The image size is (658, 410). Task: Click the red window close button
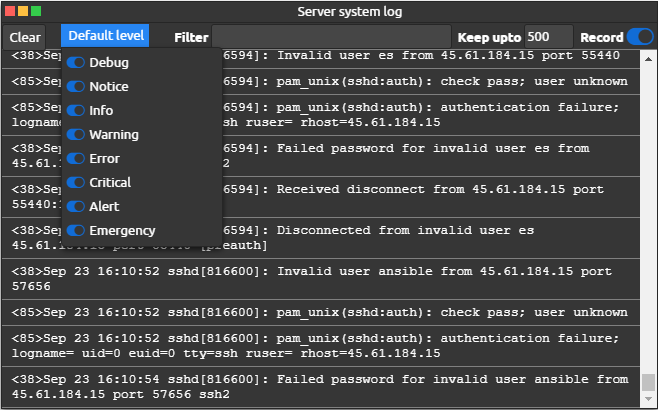tap(9, 11)
